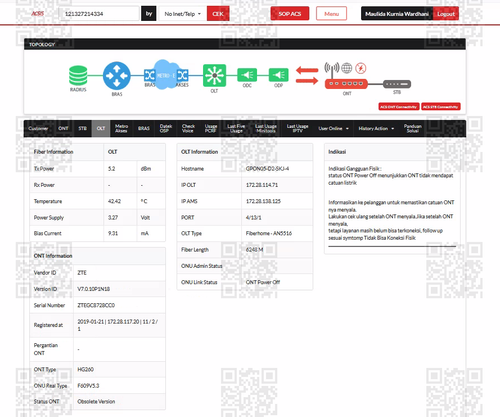Click the wireless antenna icon above ONT
This screenshot has width=500, height=417.
332,68
